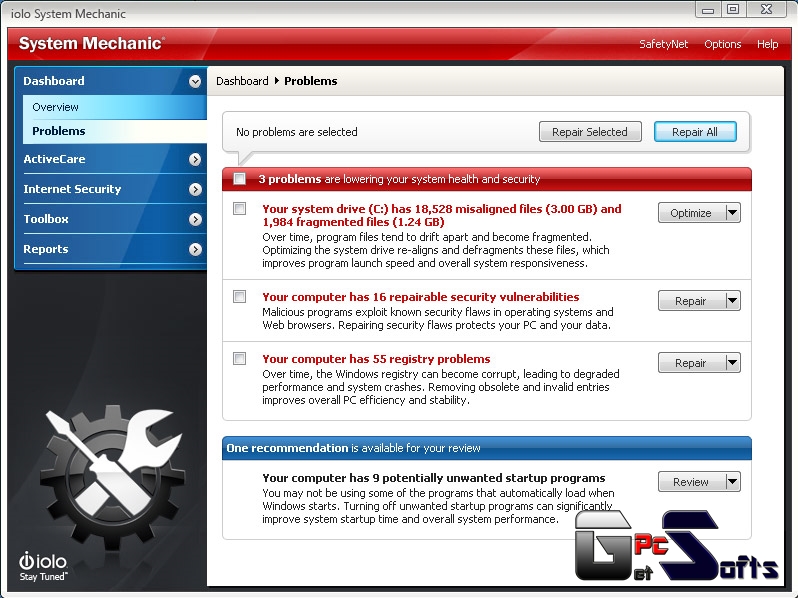Check the security vulnerabilities problem checkbox
The height and width of the screenshot is (598, 798).
pyautogui.click(x=239, y=296)
